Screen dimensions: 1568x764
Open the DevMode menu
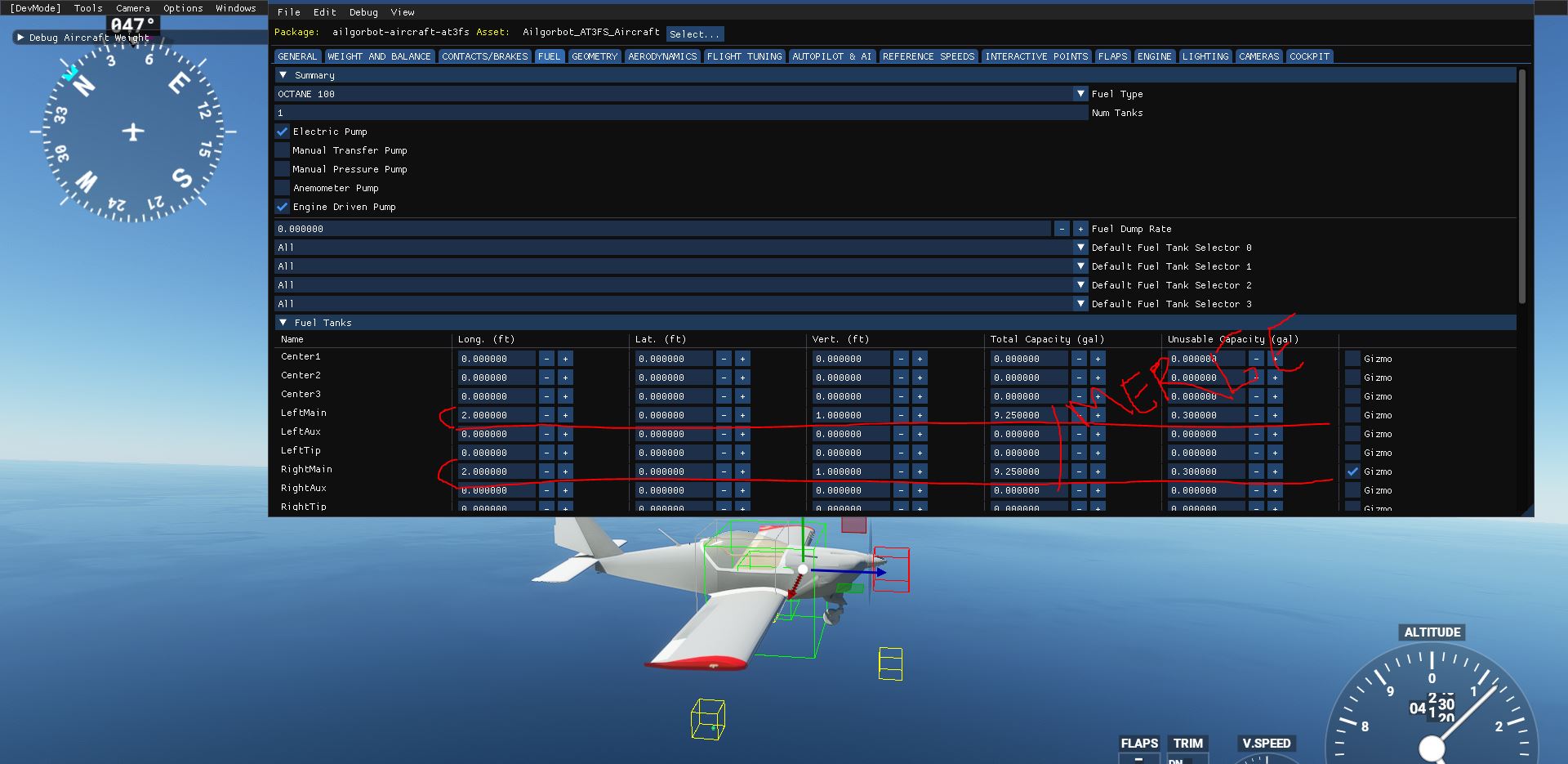tap(35, 8)
